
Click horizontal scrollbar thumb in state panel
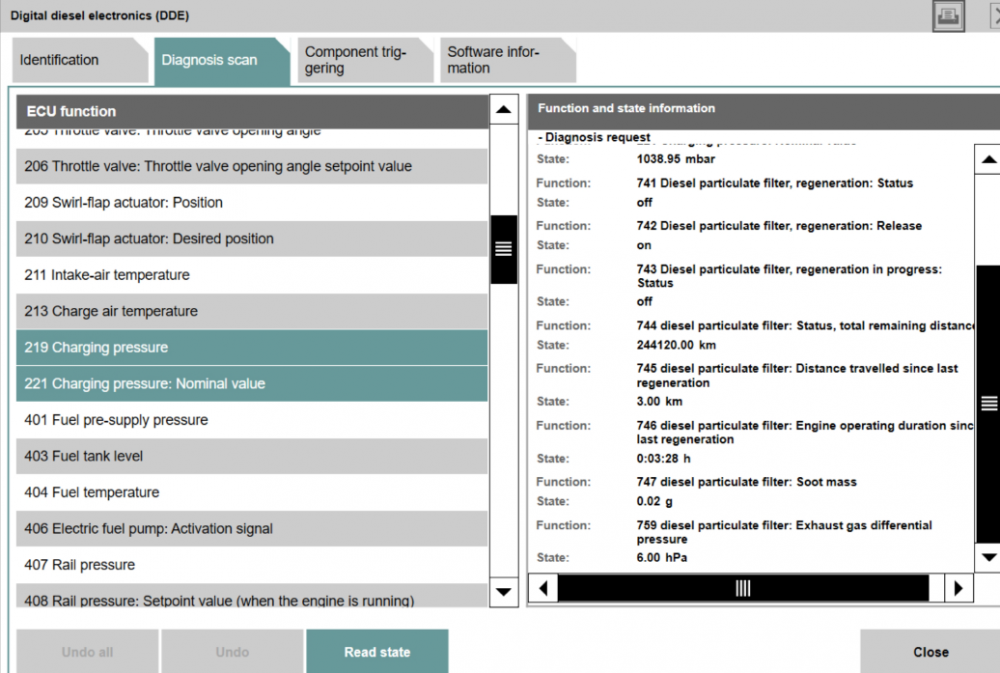coord(742,588)
